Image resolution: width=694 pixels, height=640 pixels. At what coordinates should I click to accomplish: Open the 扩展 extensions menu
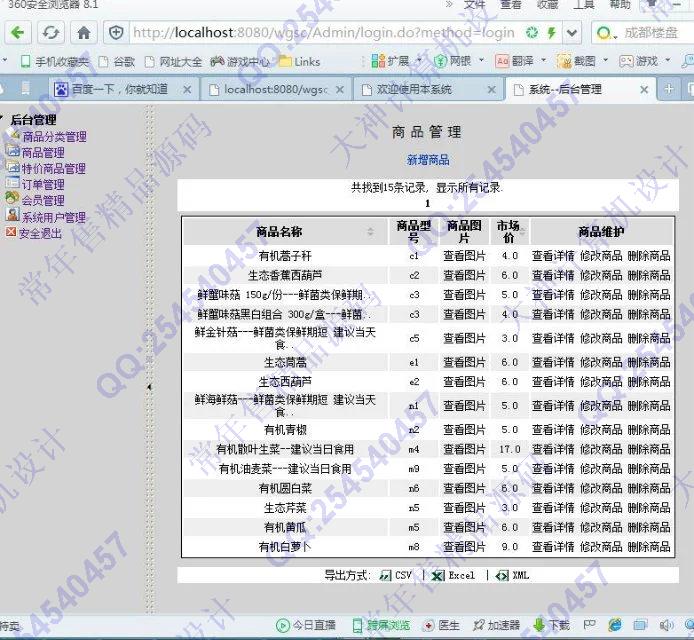pyautogui.click(x=396, y=61)
